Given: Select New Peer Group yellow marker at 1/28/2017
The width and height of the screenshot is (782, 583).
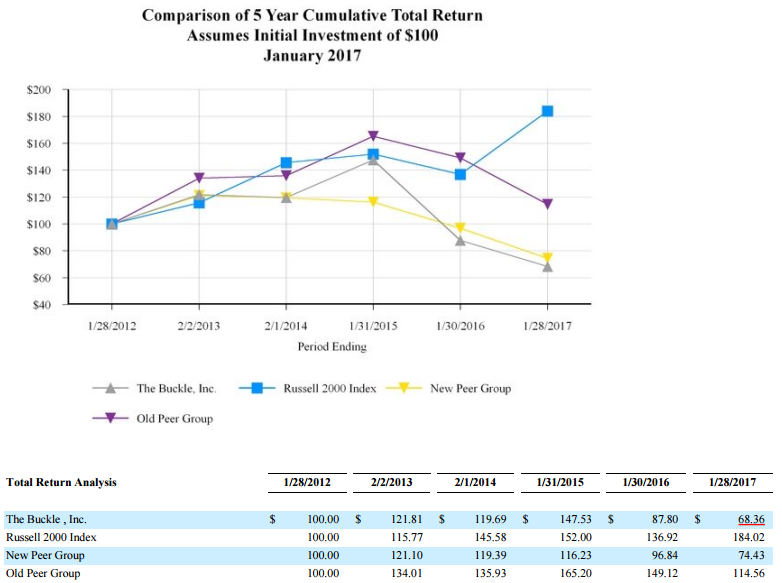Looking at the screenshot, I should tap(547, 258).
